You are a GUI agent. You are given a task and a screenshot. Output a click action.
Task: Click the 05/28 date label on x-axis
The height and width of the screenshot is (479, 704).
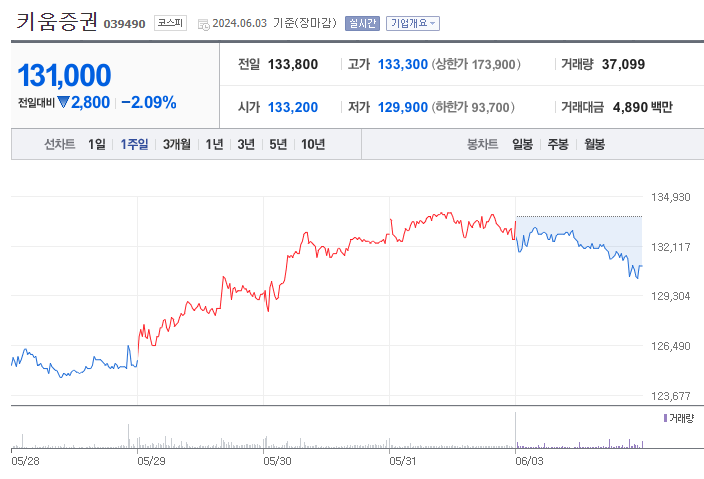25,461
